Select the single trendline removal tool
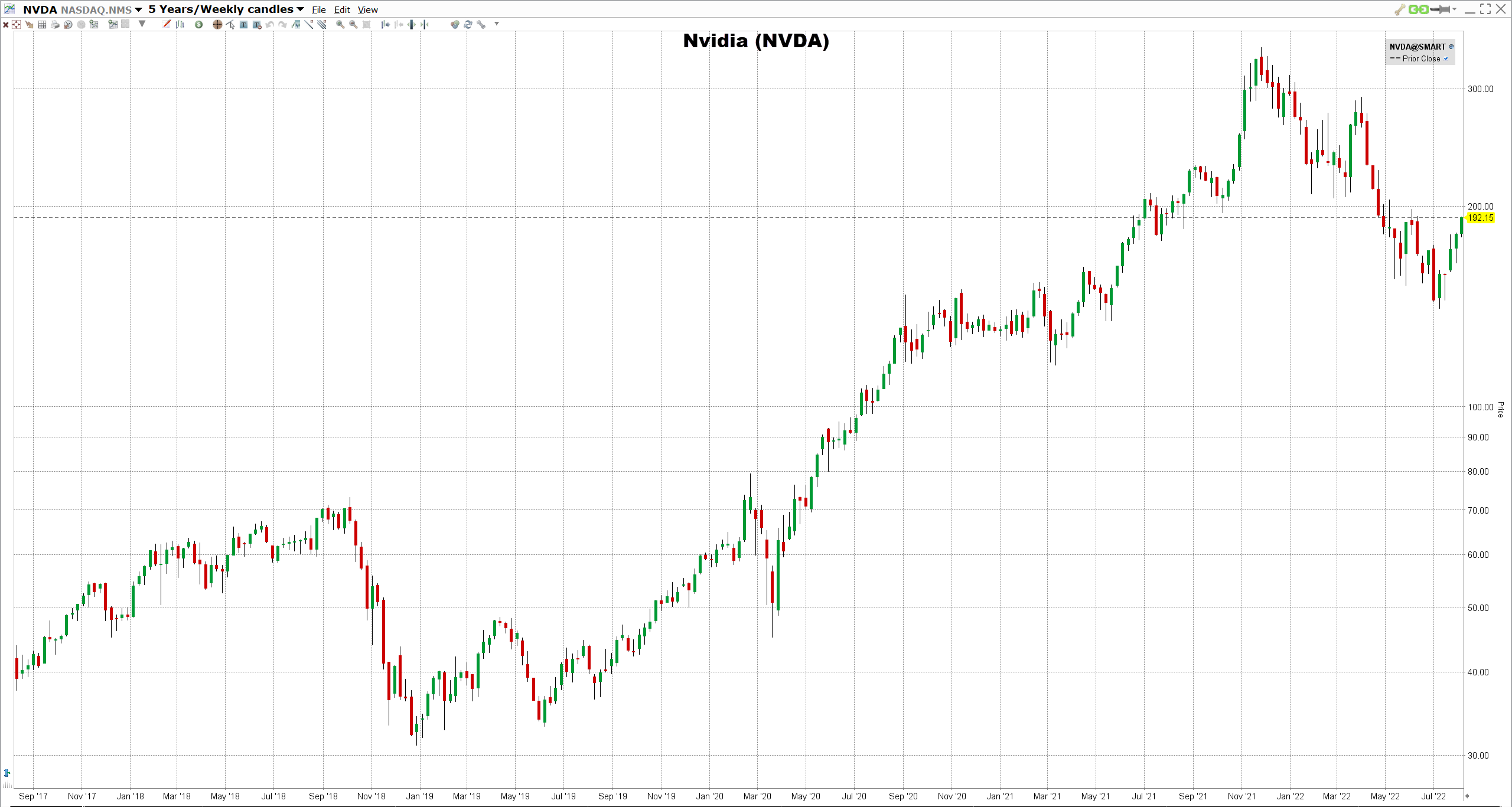Viewport: 1512px width, 807px height. click(308, 24)
